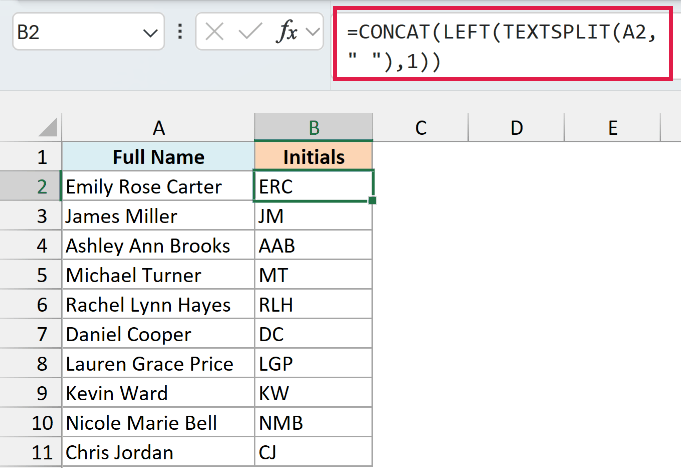This screenshot has height=468, width=681.
Task: Click the cell Michael Turner
Action: (158, 275)
